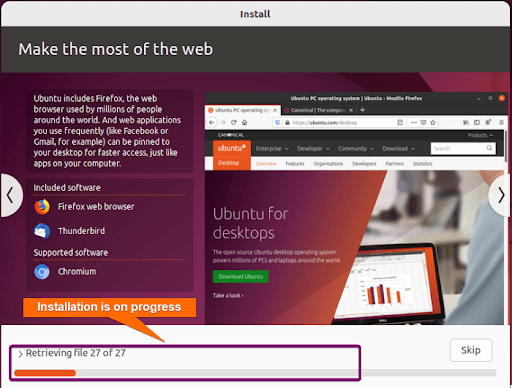Click the 'Supported software' heading
Image resolution: width=512 pixels, height=388 pixels.
71,252
